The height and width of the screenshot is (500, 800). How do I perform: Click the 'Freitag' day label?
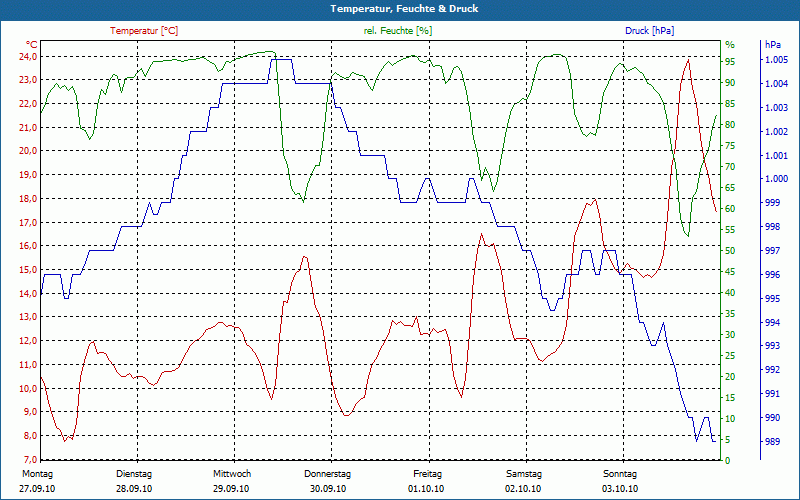point(428,474)
